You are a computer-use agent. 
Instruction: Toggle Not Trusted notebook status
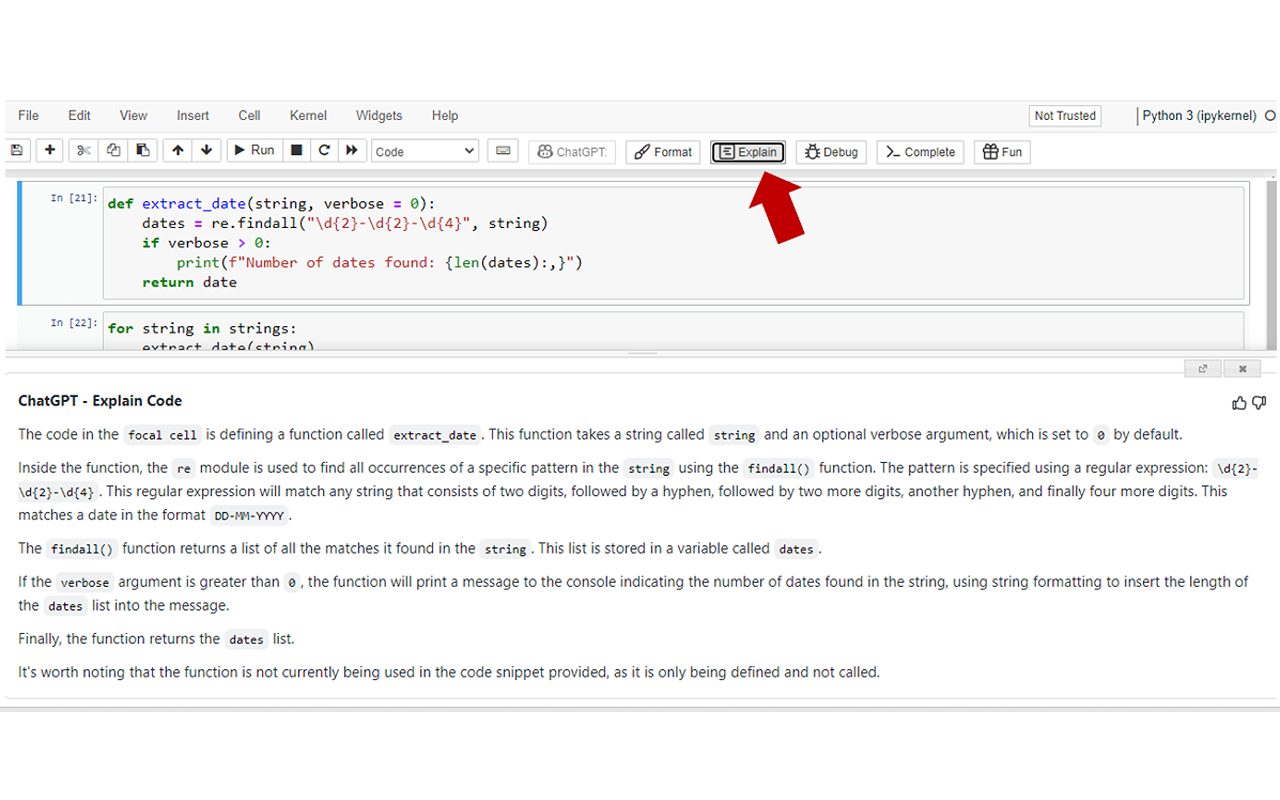(x=1065, y=115)
